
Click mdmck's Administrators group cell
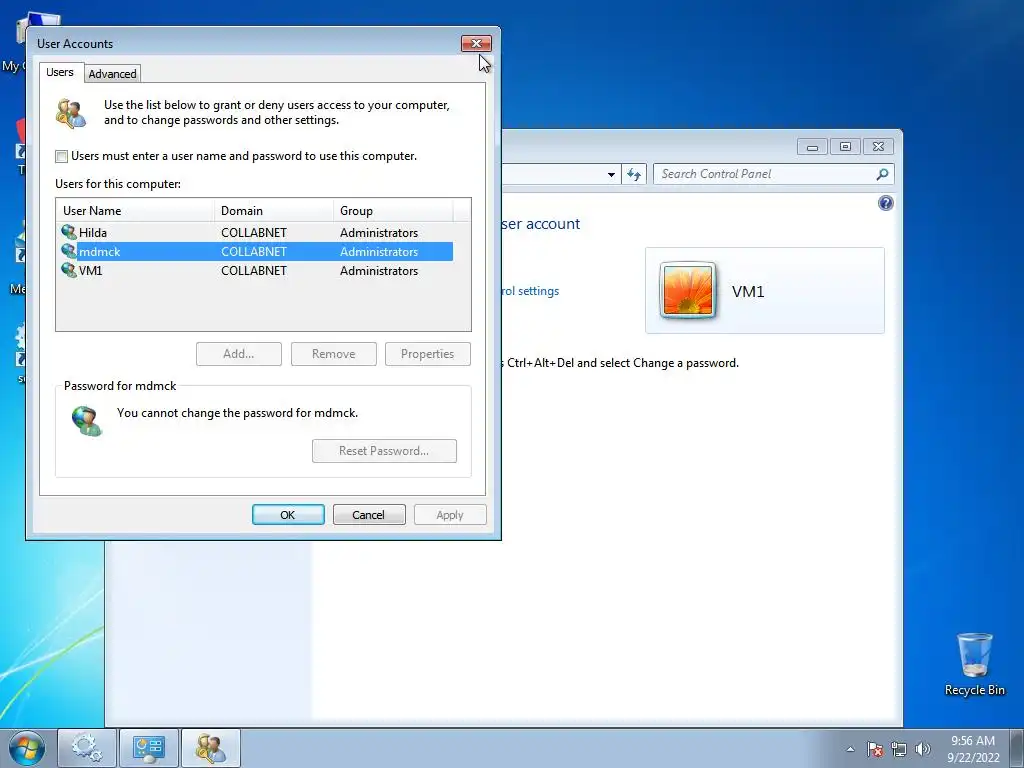pos(379,251)
